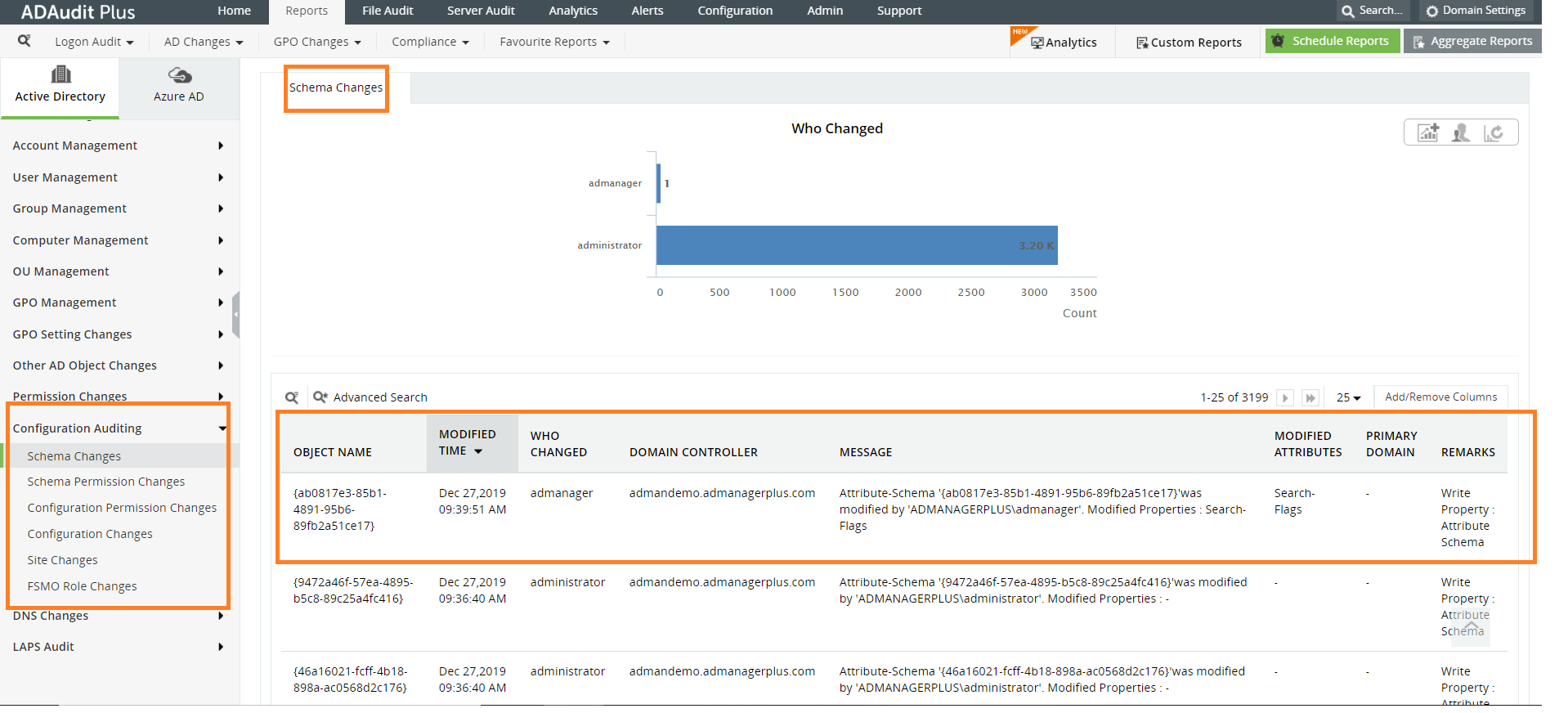Sort by Object Name column header
The height and width of the screenshot is (713, 1568).
click(333, 452)
